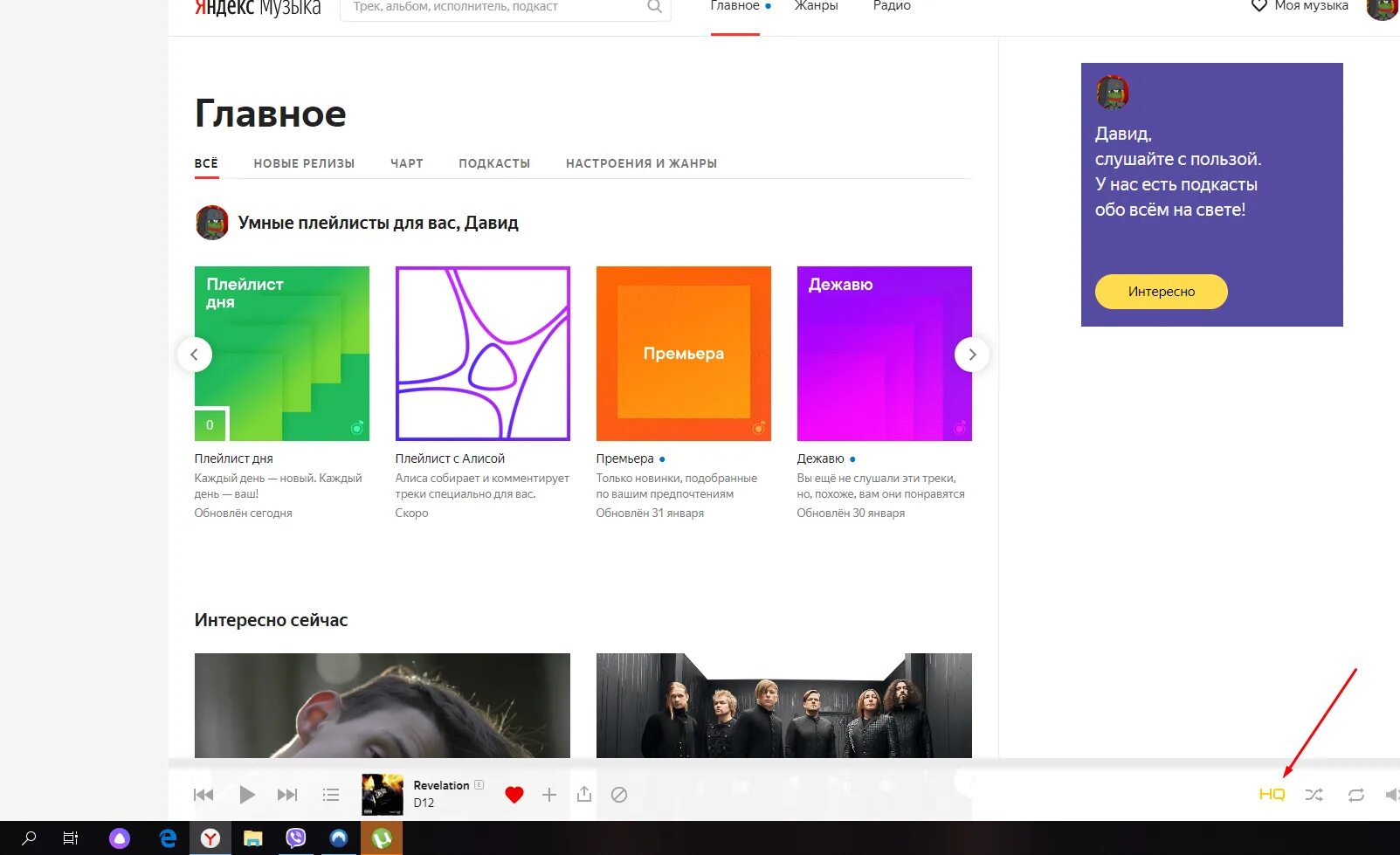Image resolution: width=1400 pixels, height=855 pixels.
Task: Open avatar beside Умные плейлисты heading
Action: point(212,223)
